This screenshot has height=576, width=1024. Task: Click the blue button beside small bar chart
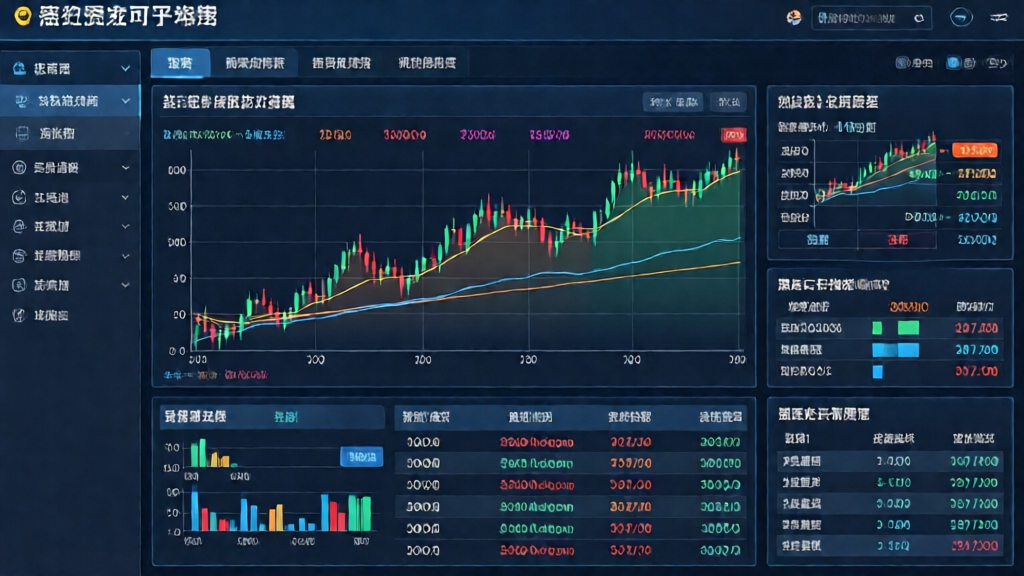(361, 456)
